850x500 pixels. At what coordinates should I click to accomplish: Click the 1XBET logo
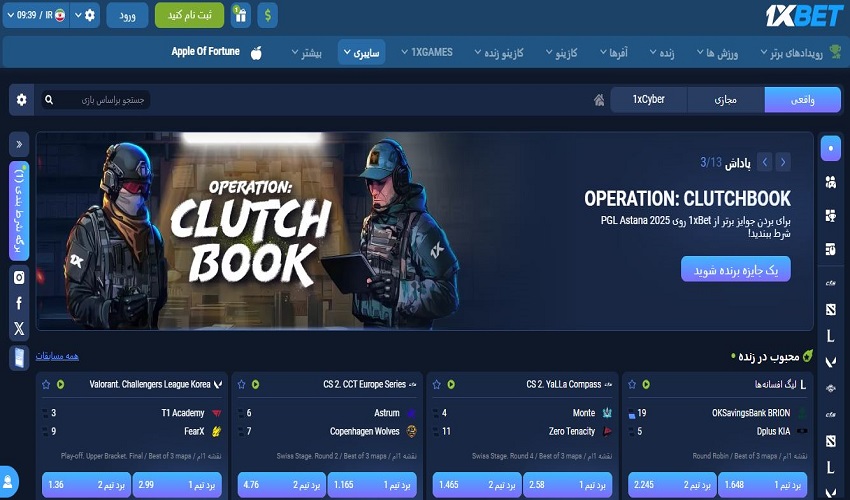[804, 16]
